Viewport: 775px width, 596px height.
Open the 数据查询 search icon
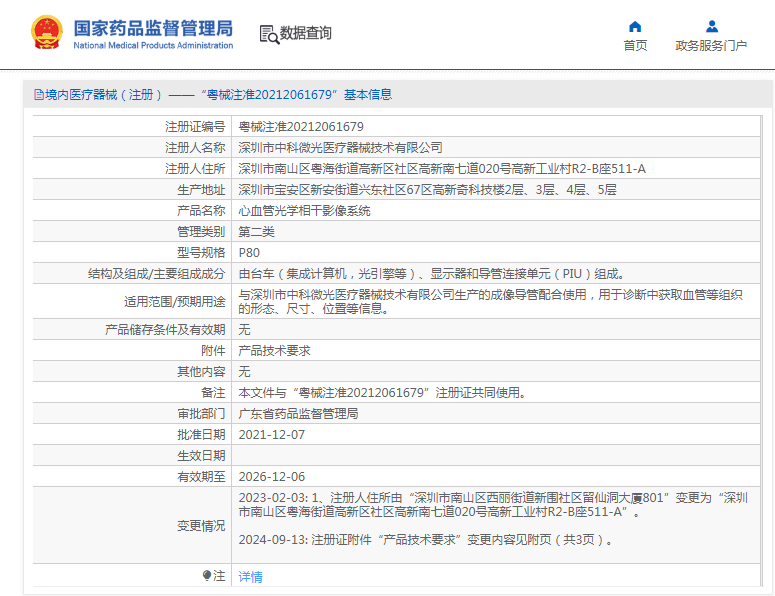point(269,34)
